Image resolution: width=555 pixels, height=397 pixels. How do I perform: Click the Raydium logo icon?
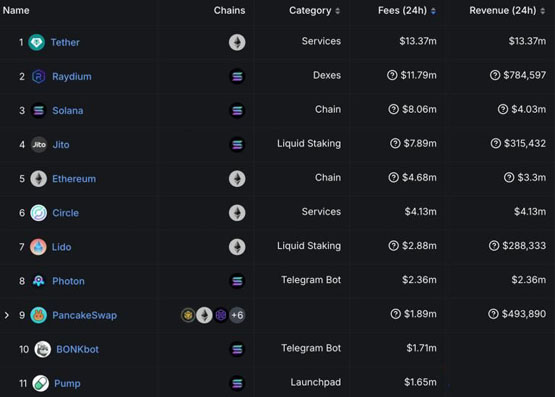point(39,76)
